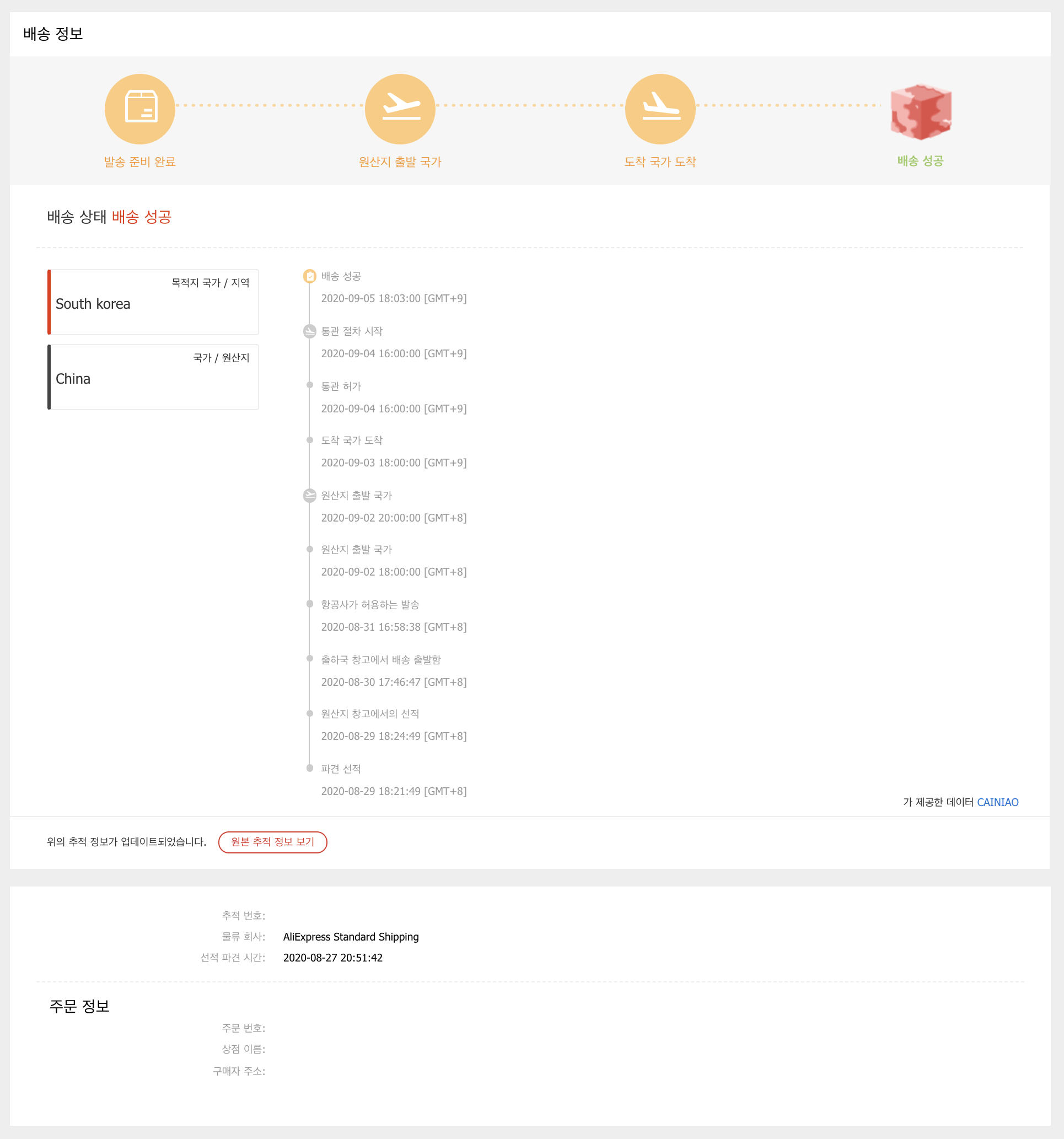Viewport: 1064px width, 1139px height.
Task: Select the China origin country card
Action: 153,377
